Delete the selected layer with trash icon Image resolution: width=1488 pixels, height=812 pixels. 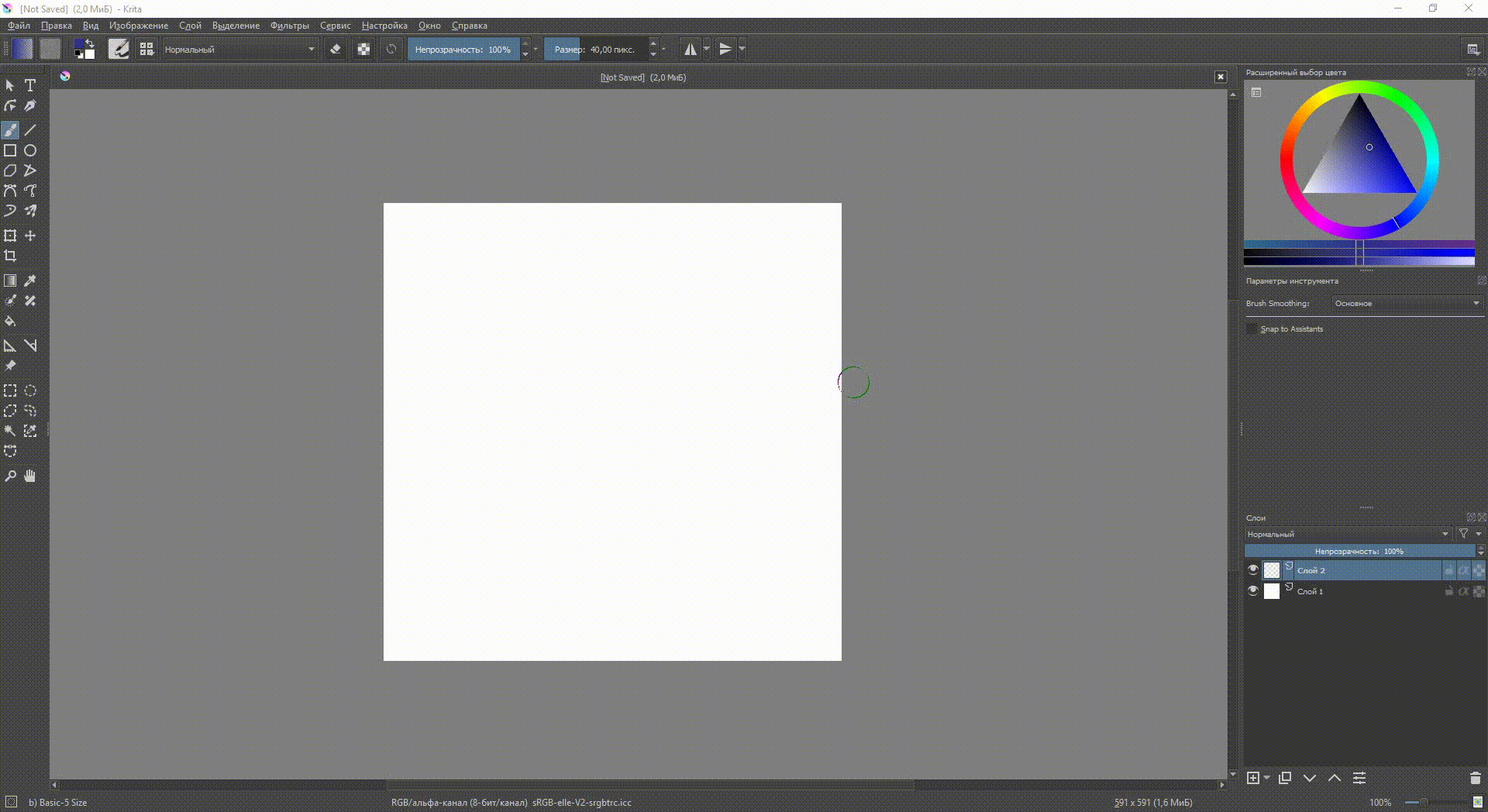pyautogui.click(x=1475, y=778)
